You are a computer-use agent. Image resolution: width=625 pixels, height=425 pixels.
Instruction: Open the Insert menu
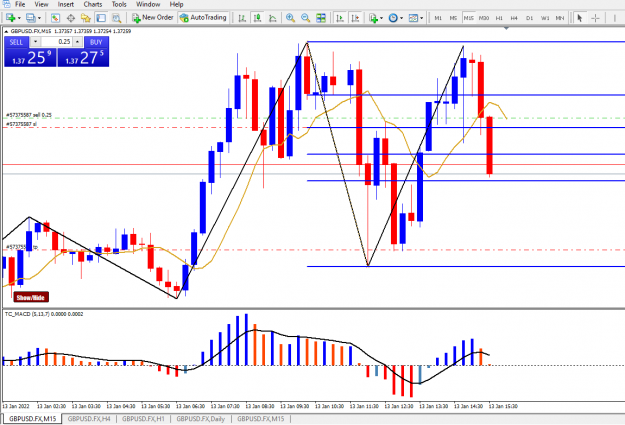pyautogui.click(x=66, y=4)
